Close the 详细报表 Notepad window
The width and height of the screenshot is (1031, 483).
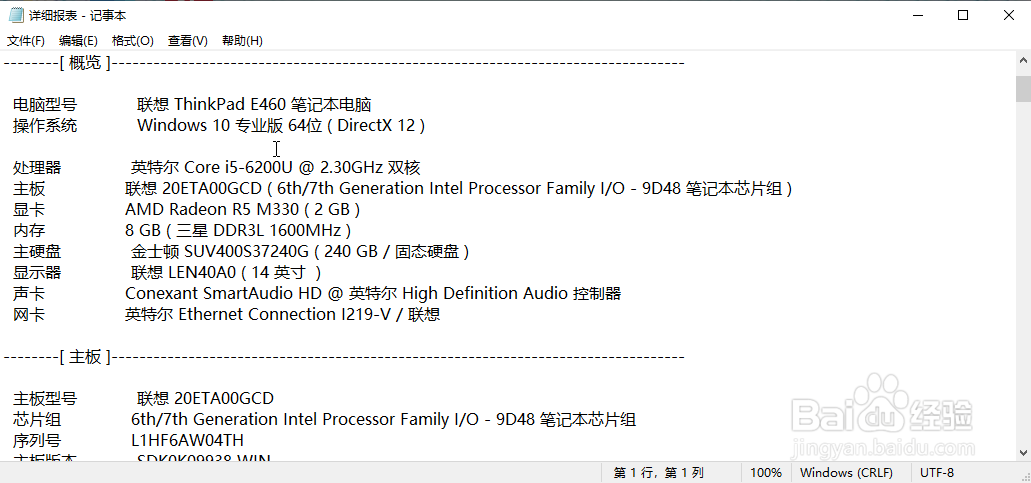click(1009, 15)
